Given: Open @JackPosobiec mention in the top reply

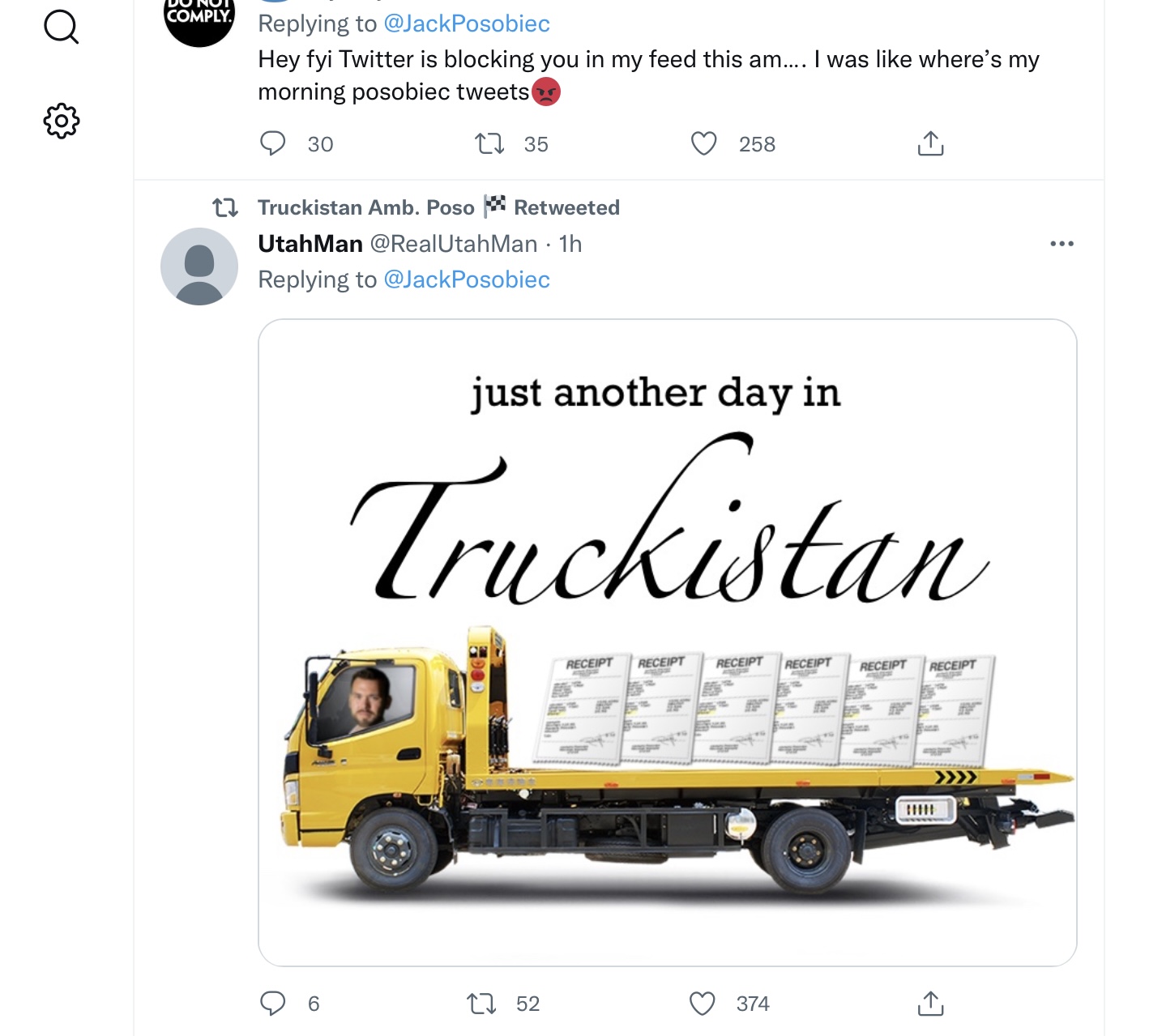Looking at the screenshot, I should click(x=467, y=23).
